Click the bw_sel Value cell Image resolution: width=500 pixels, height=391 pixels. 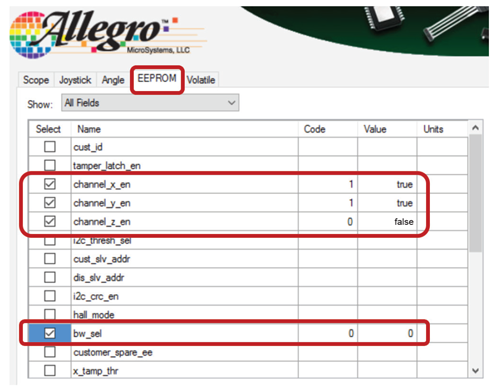tap(387, 333)
